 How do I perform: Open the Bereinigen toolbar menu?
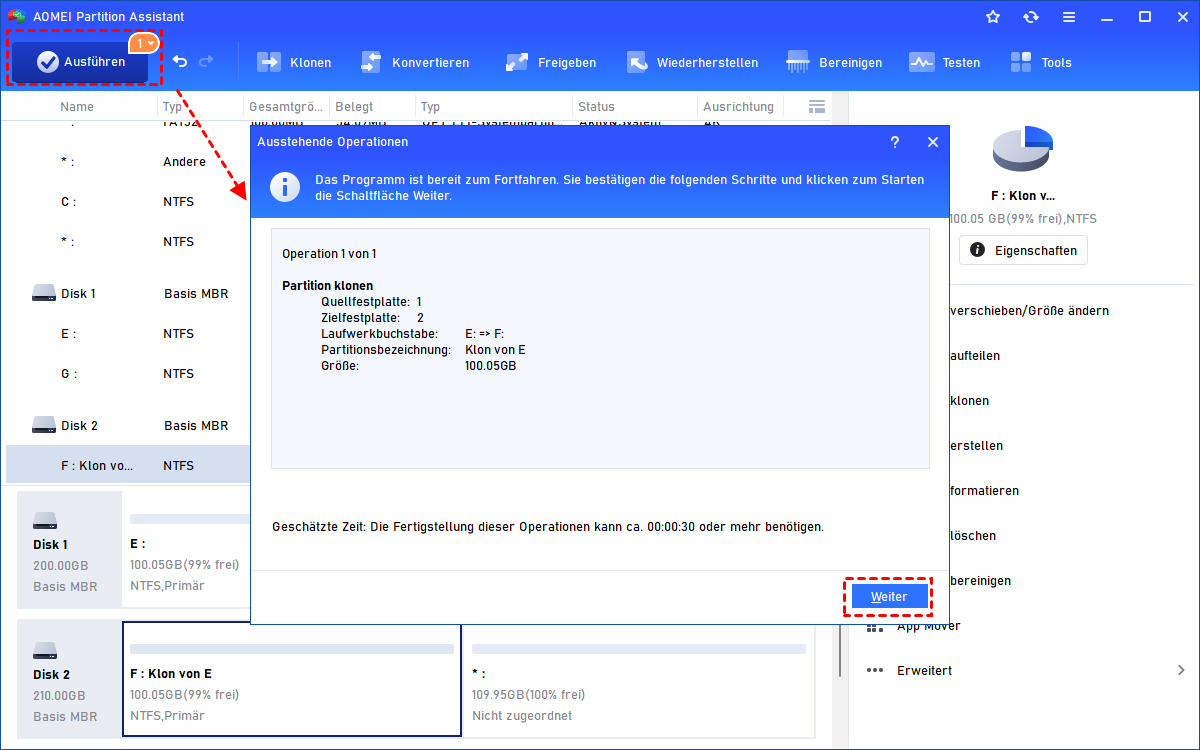(x=834, y=62)
